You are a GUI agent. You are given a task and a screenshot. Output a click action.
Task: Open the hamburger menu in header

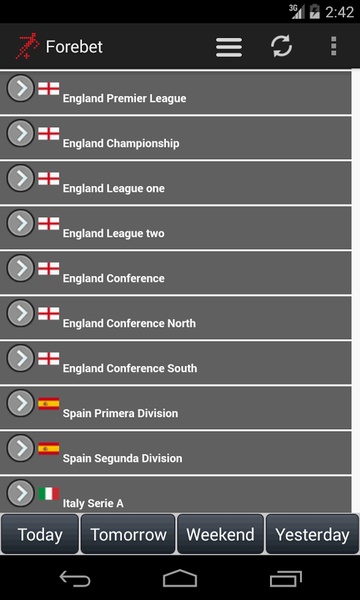coord(229,47)
